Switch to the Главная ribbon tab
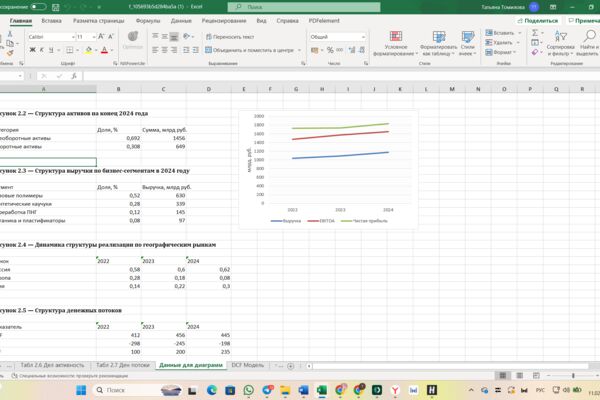This screenshot has height=400, width=600. click(x=21, y=21)
